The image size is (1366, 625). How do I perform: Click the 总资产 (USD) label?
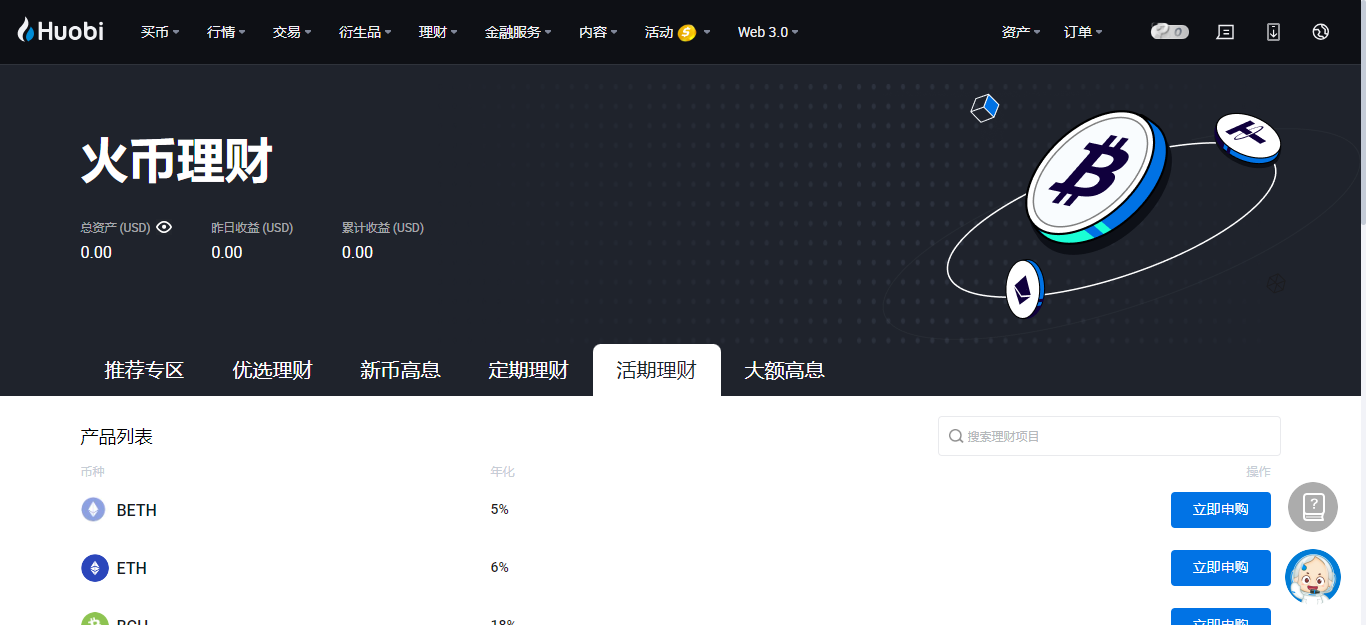(116, 228)
